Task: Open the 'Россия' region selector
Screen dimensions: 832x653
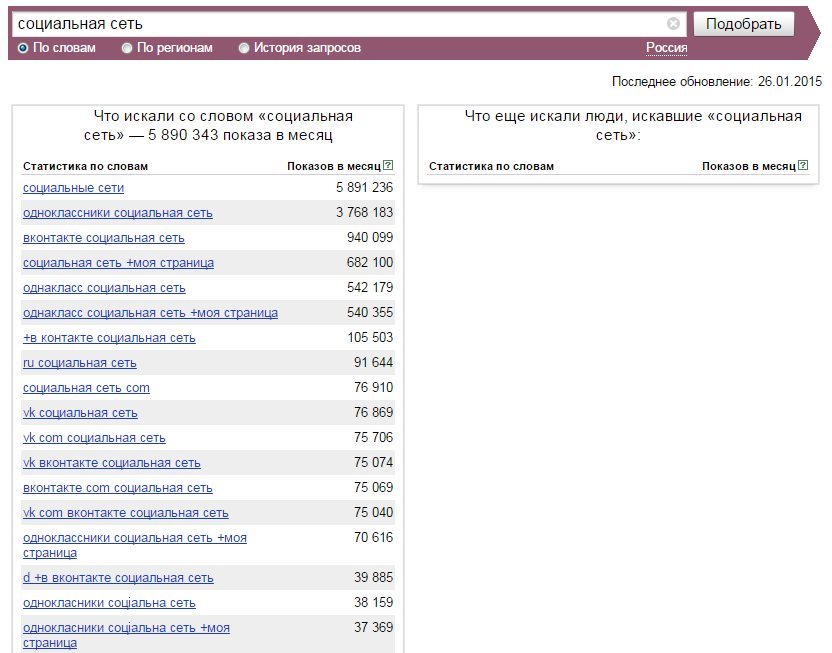Action: click(666, 48)
